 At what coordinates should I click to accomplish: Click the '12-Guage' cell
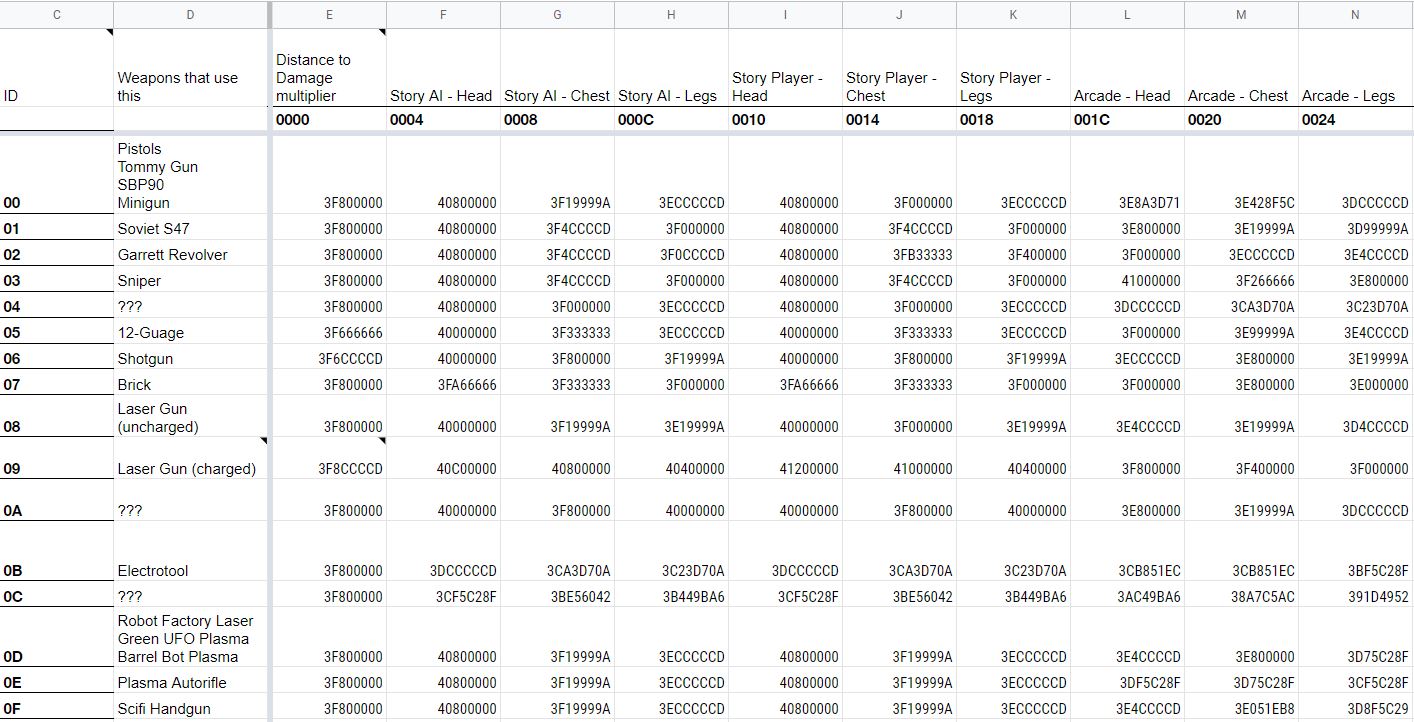(x=190, y=333)
